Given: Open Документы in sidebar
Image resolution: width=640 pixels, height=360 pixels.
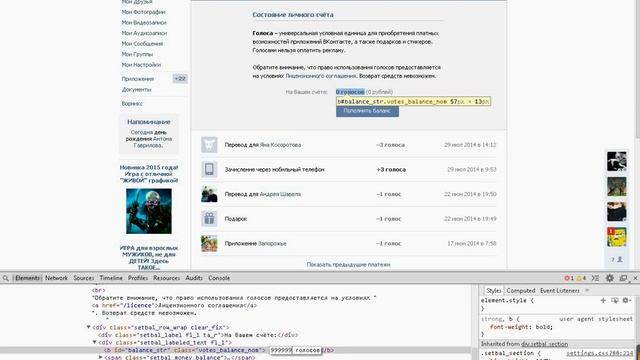Looking at the screenshot, I should [136, 89].
